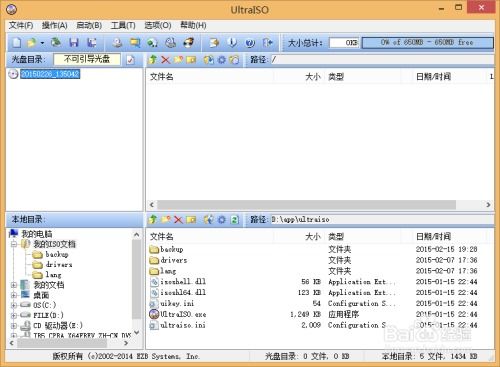Click the New image icon in main toolbar
The width and height of the screenshot is (500, 367).
(x=17, y=43)
